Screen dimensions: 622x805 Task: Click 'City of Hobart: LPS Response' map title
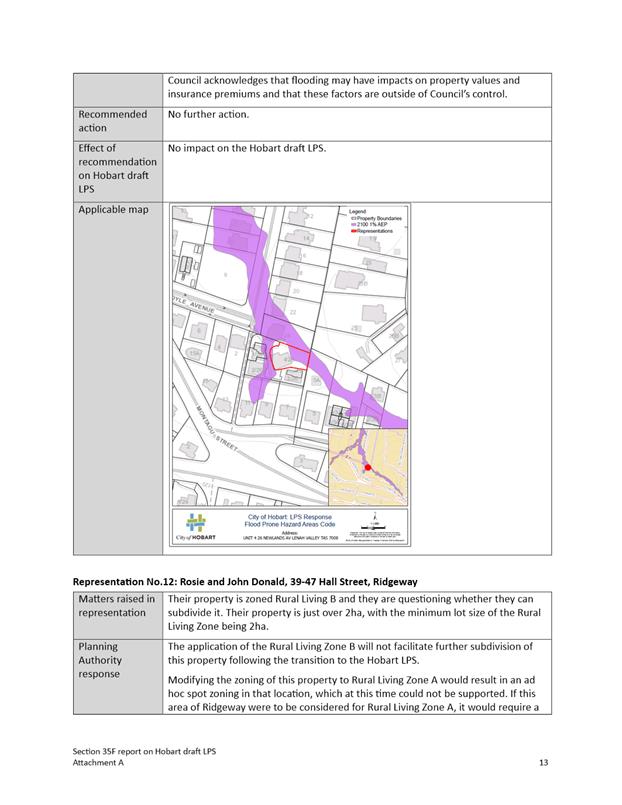tap(290, 517)
